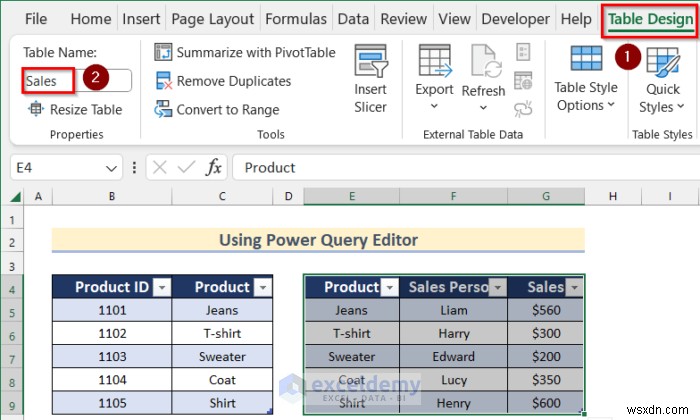Viewport: 700px width, 420px height.
Task: Click the Unlink table icon
Action: pos(523,109)
